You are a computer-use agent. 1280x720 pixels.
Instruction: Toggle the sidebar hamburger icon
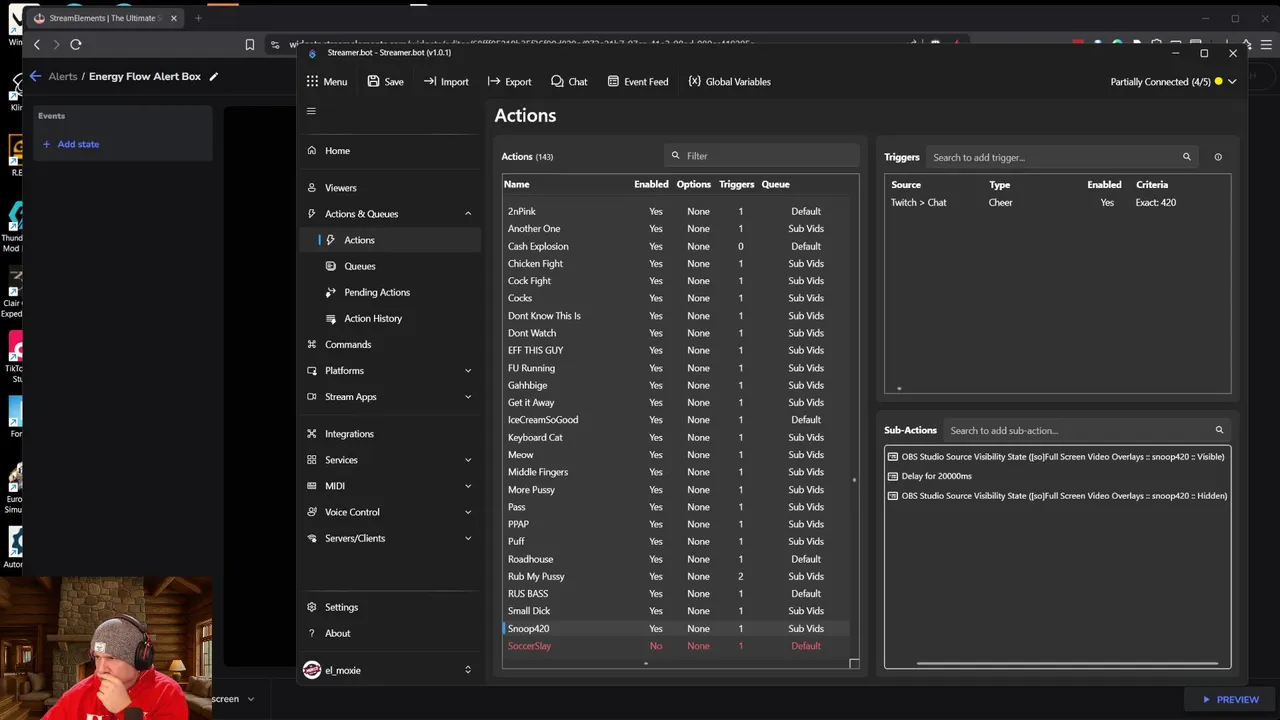click(311, 111)
